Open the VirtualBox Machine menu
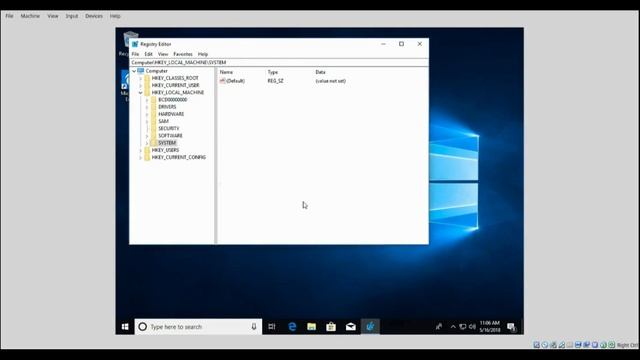640x360 pixels. pyautogui.click(x=30, y=16)
